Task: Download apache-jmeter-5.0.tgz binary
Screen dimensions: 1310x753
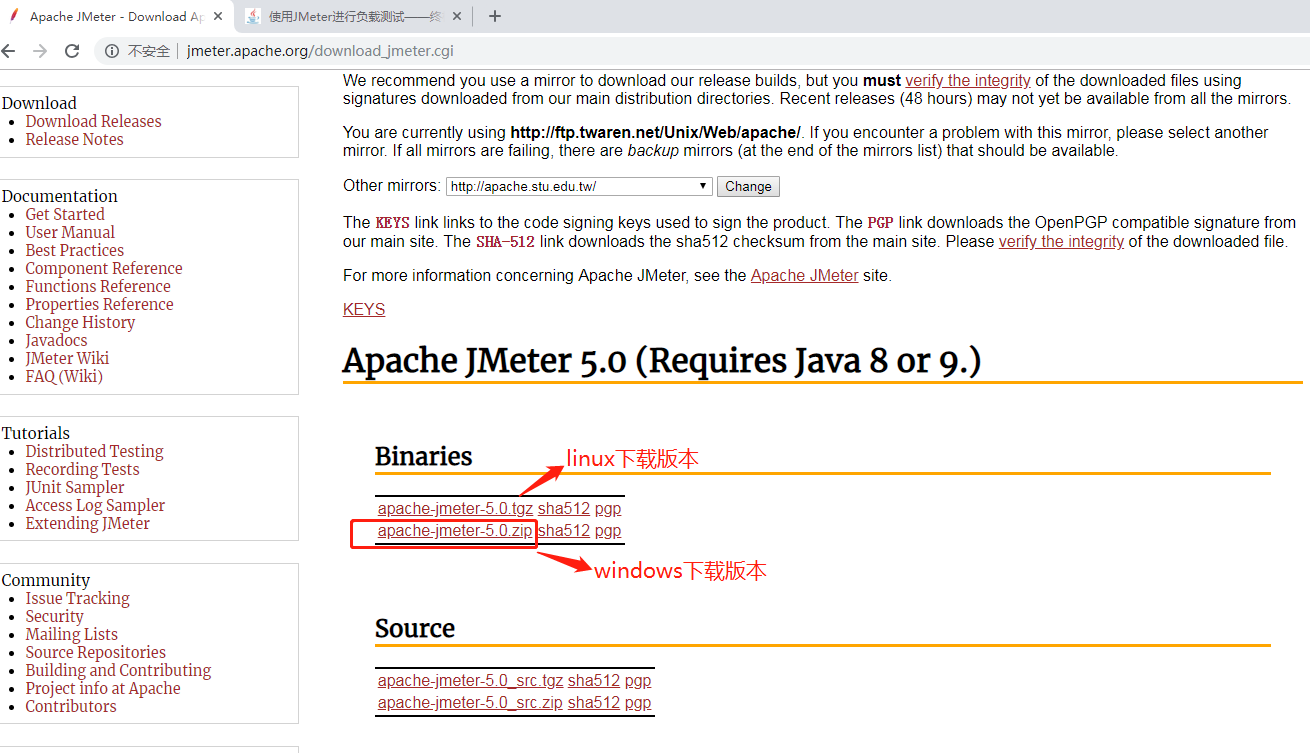Action: 455,508
